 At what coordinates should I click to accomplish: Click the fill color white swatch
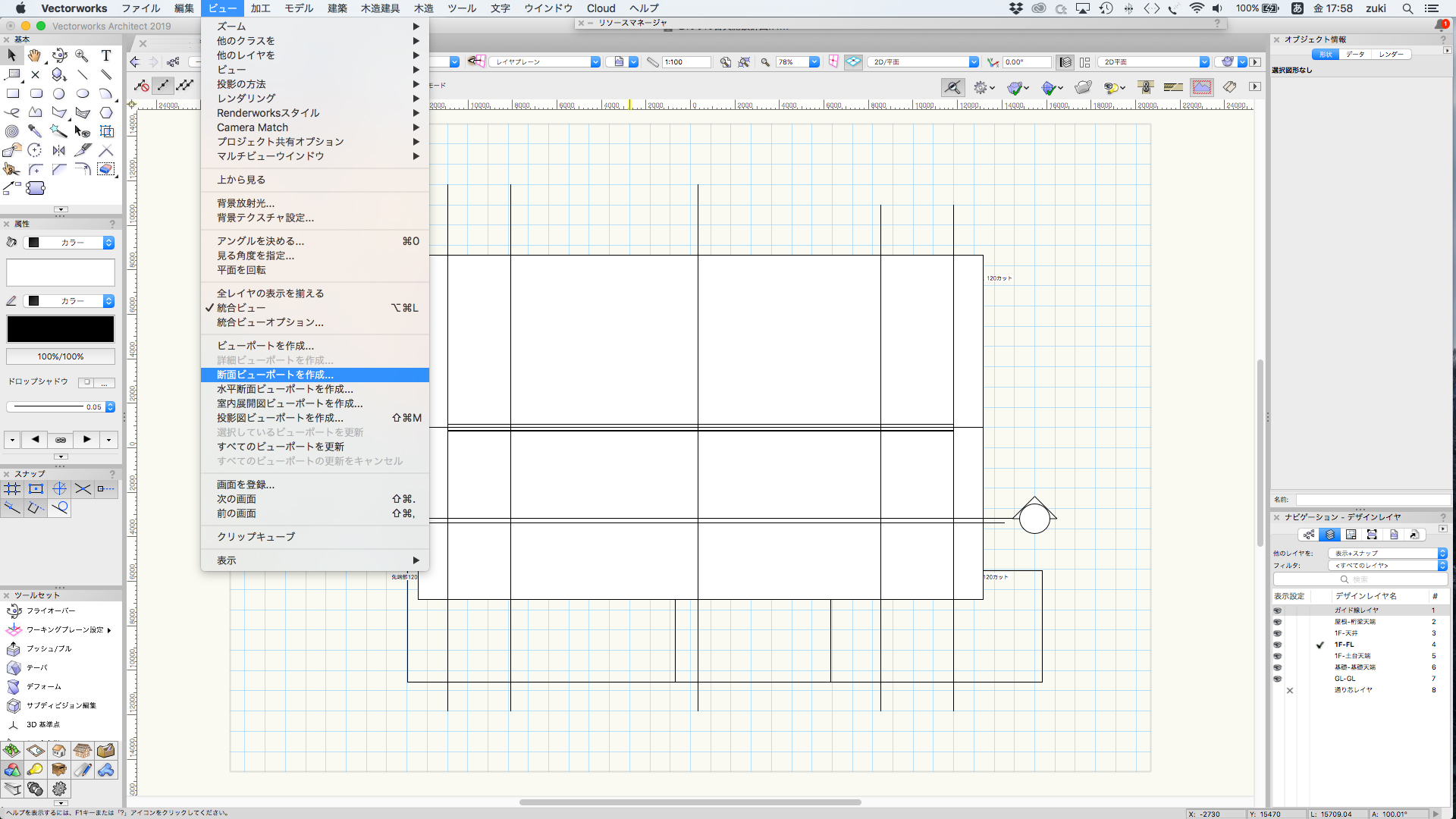pyautogui.click(x=61, y=272)
